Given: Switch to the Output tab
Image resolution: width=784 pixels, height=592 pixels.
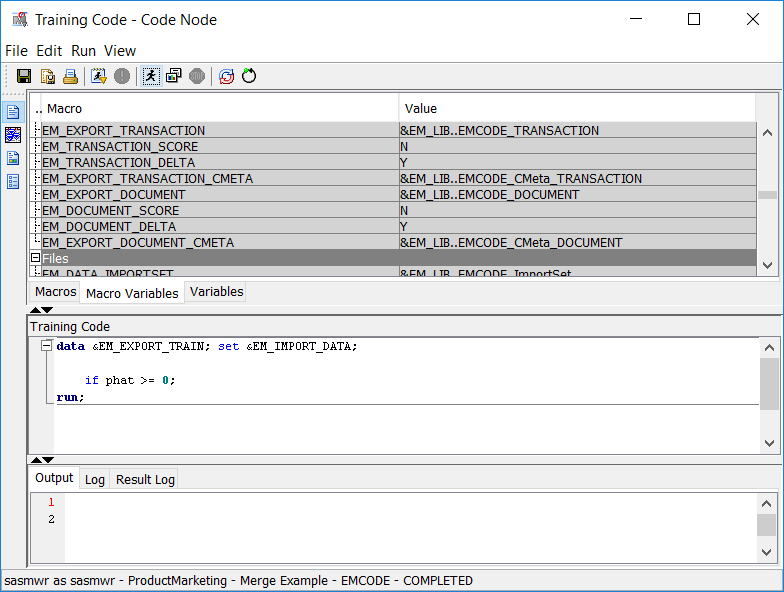Looking at the screenshot, I should pyautogui.click(x=54, y=478).
